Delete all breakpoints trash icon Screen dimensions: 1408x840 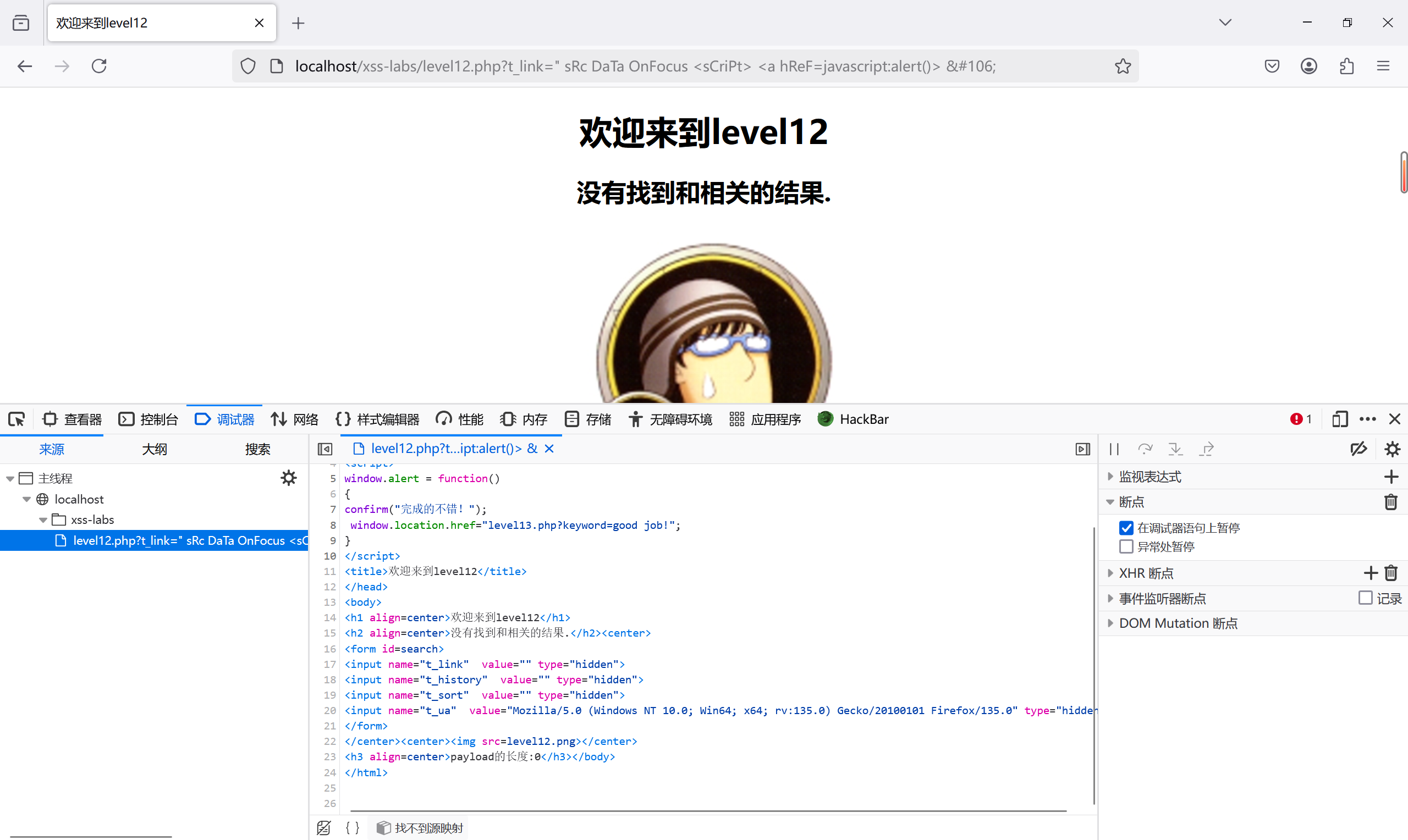coord(1391,502)
